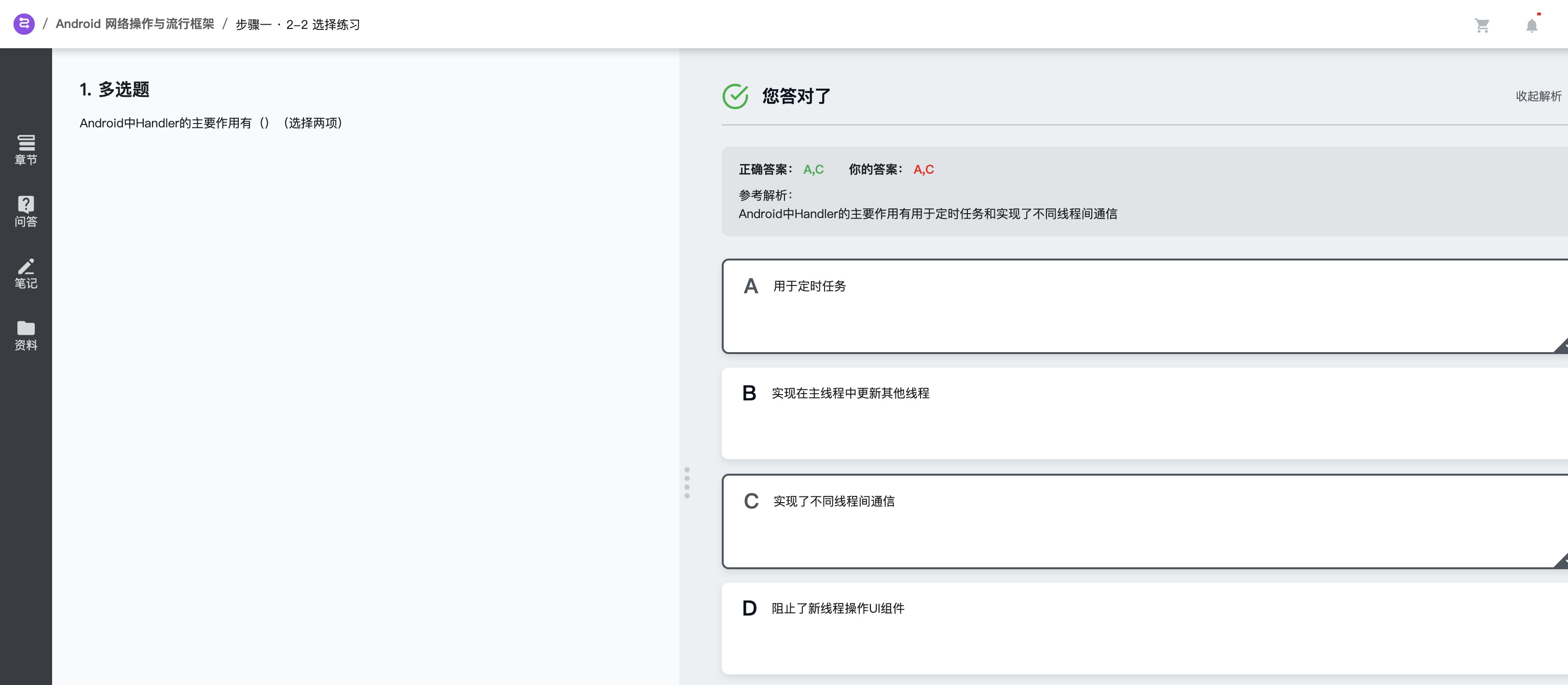Open the 笔记 notes sidebar icon
This screenshot has height=685, width=1568.
click(x=26, y=274)
